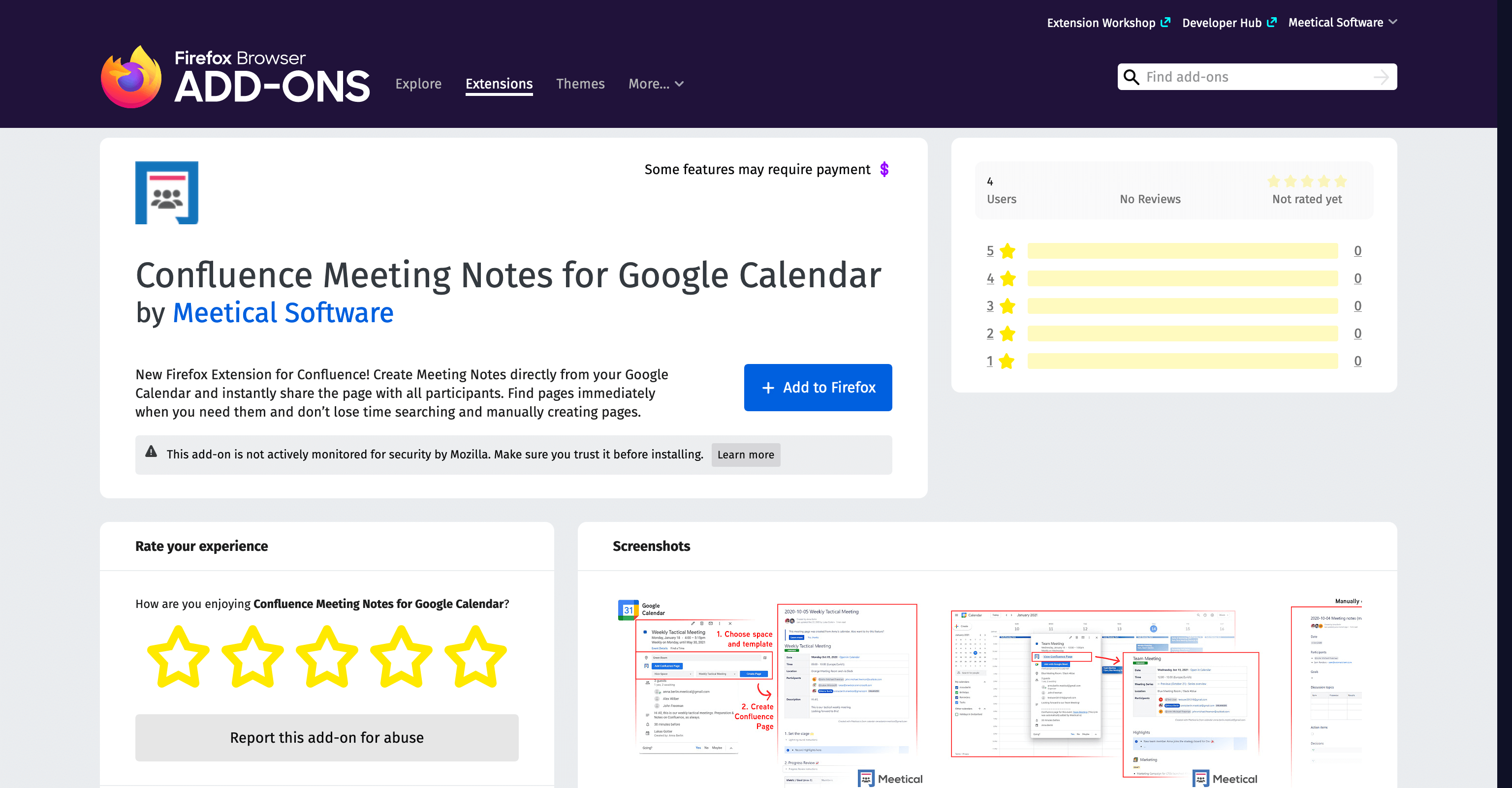Screen dimensions: 1512x788
Task: Click the Learn more button
Action: [x=746, y=455]
